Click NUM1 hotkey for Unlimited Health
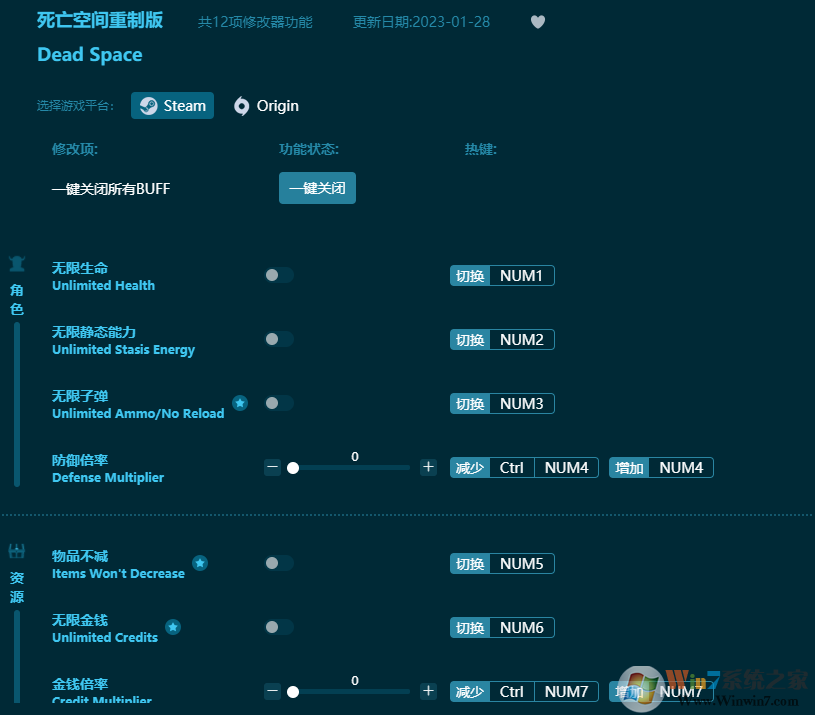This screenshot has width=815, height=715. [521, 275]
